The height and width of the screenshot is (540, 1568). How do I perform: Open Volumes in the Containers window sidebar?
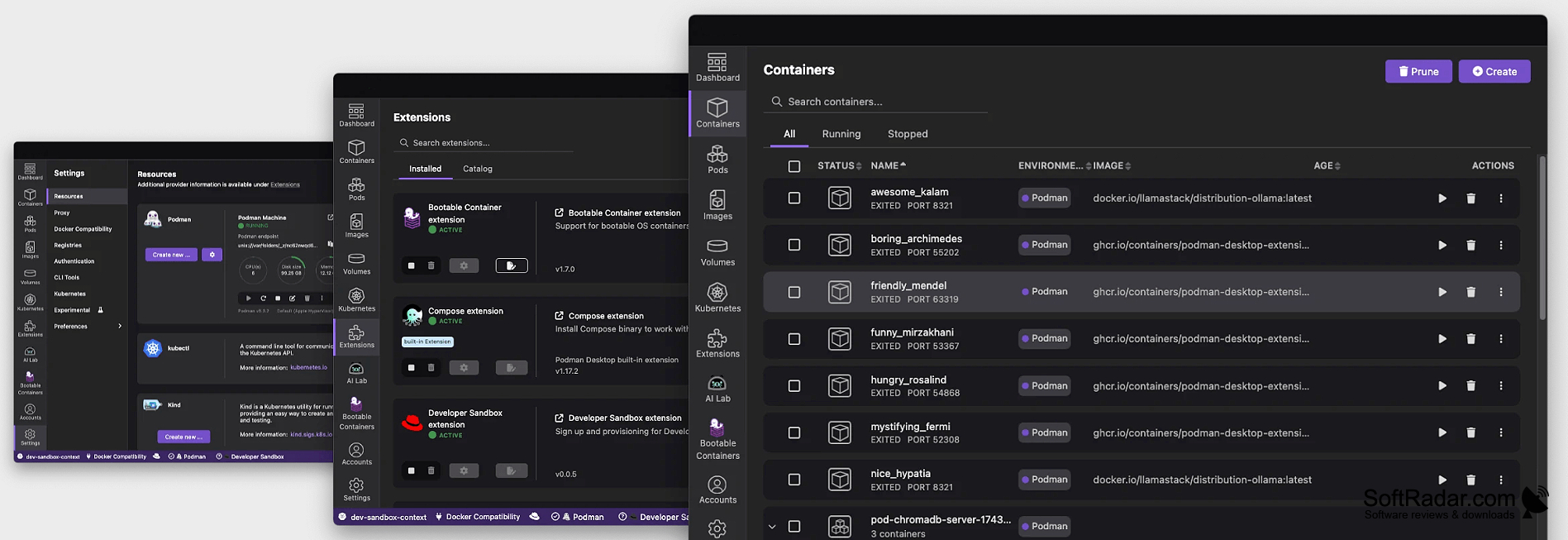717,252
